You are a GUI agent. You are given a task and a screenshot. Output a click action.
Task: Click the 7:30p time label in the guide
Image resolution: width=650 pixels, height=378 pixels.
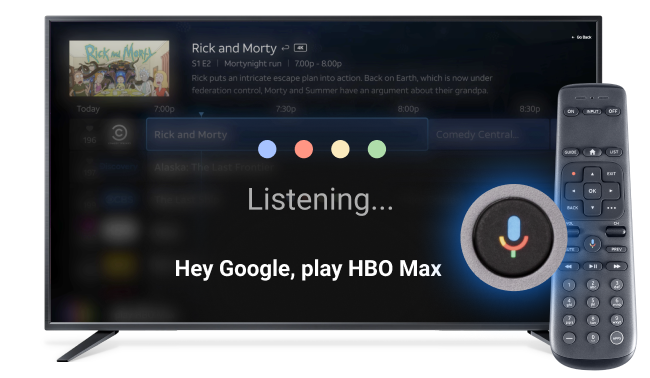tap(286, 109)
